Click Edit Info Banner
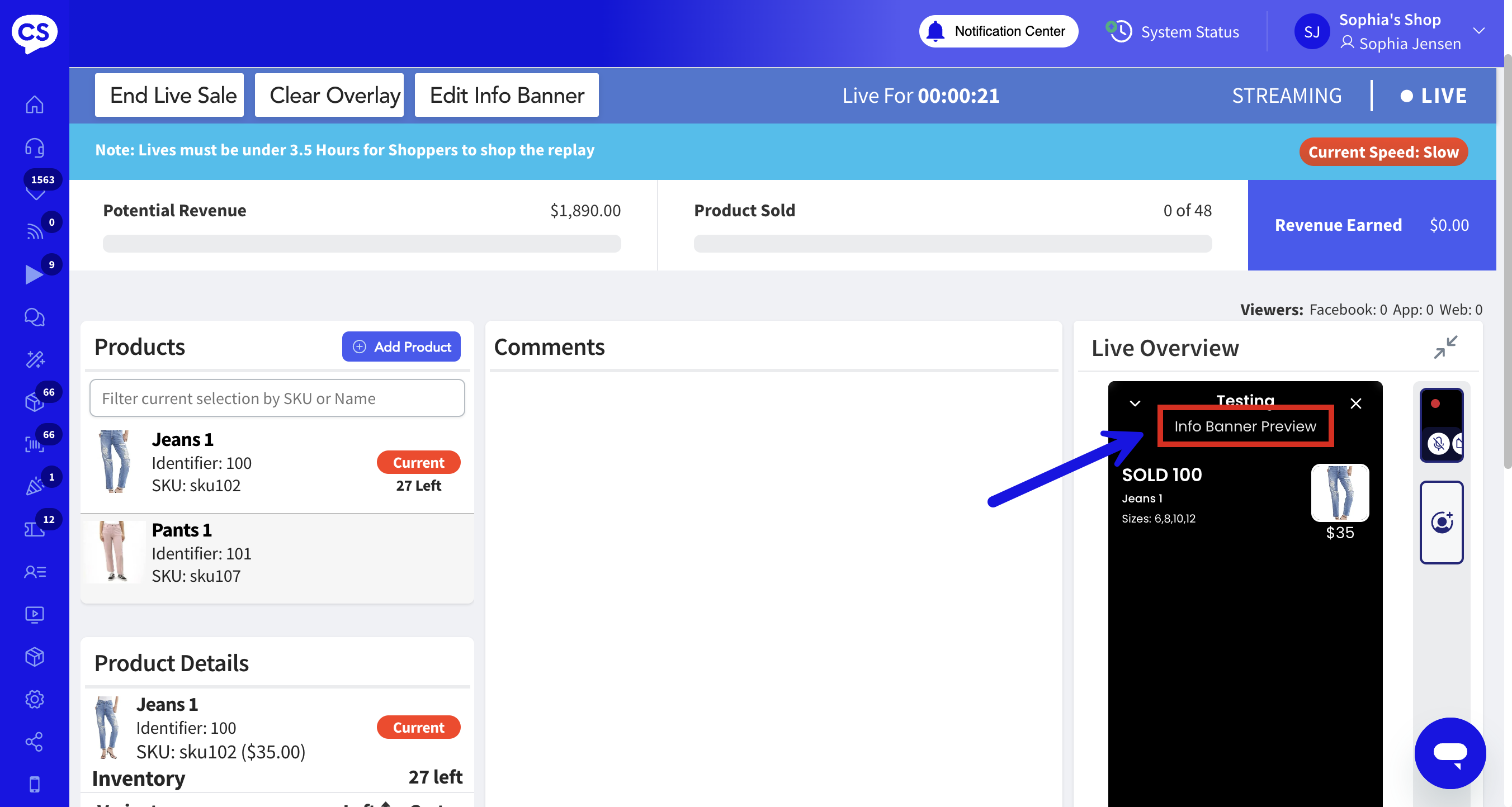This screenshot has height=807, width=1512. point(507,95)
